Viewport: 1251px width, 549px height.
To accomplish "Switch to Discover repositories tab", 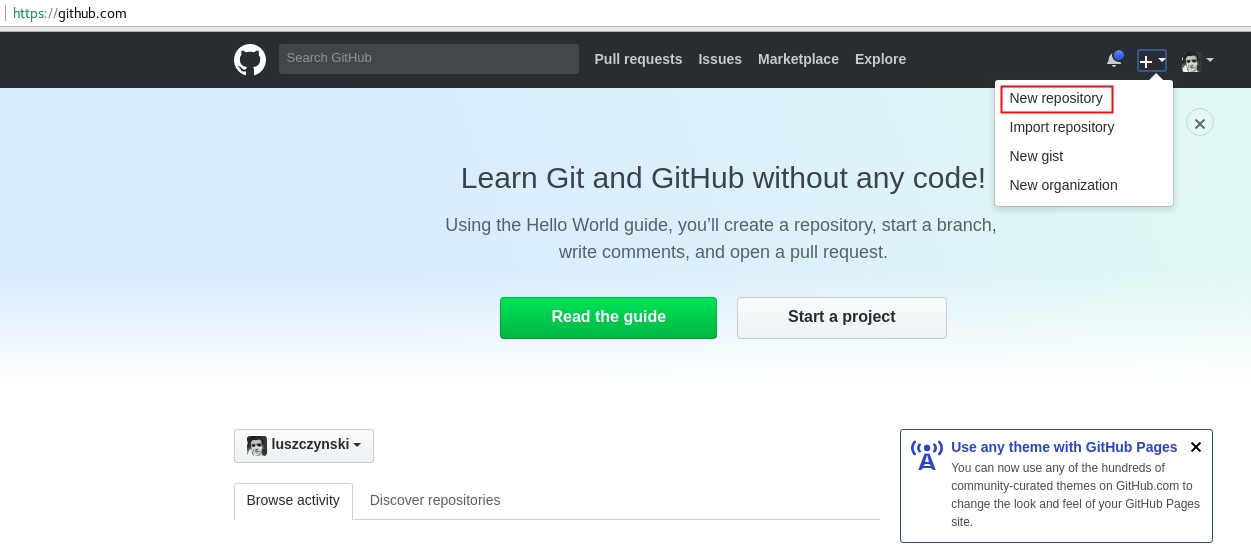I will pyautogui.click(x=435, y=500).
